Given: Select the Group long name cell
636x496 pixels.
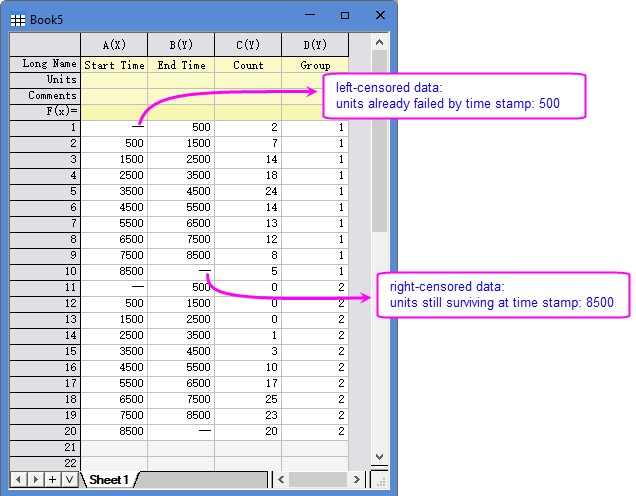Looking at the screenshot, I should click(x=315, y=65).
